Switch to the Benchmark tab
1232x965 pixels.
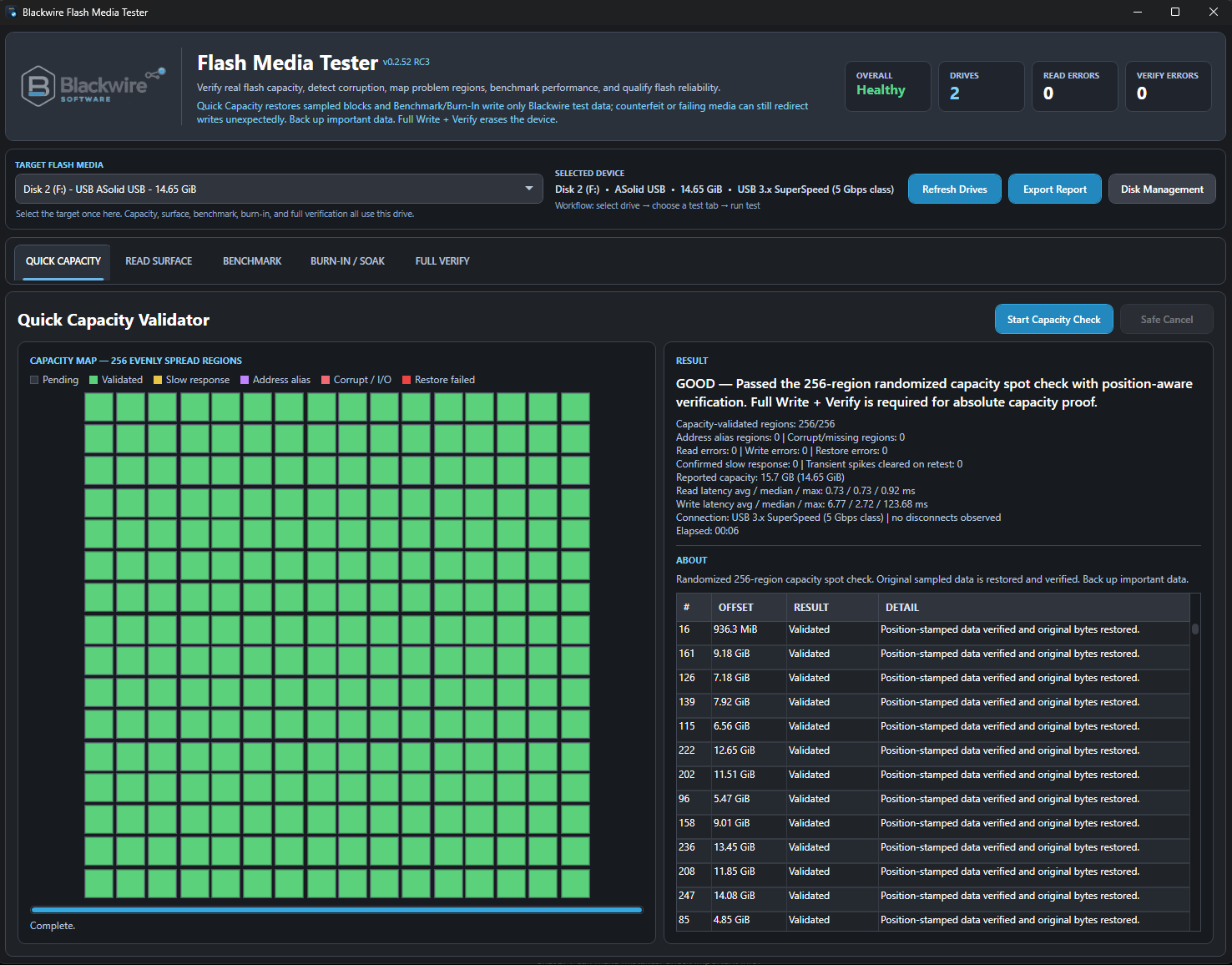[252, 261]
